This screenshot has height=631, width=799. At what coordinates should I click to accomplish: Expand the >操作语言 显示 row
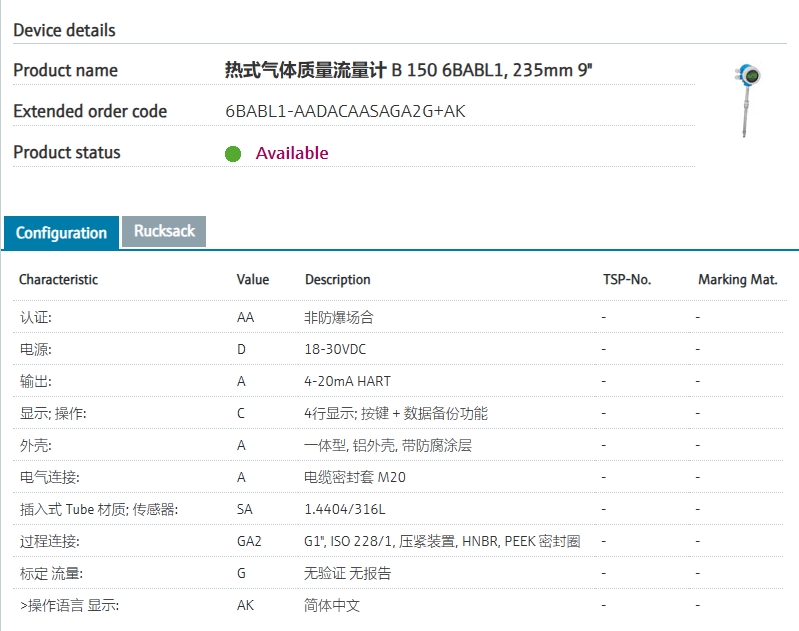coord(69,605)
